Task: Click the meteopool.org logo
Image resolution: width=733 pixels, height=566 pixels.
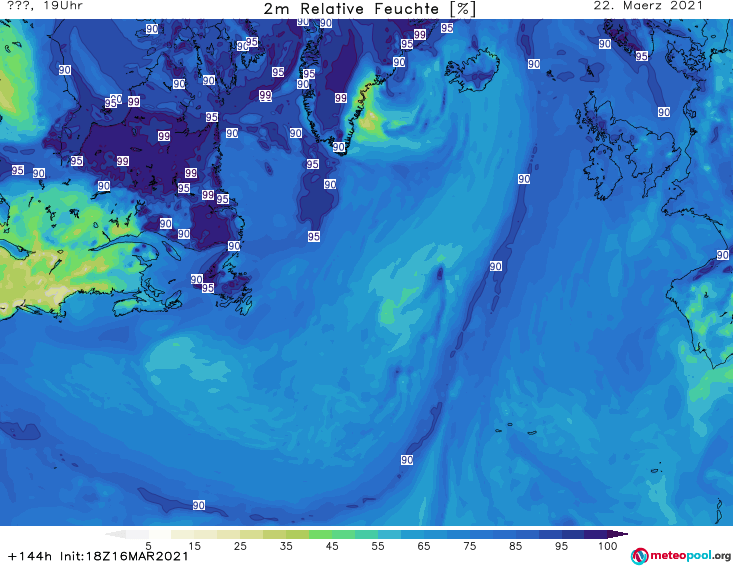Action: tap(681, 556)
